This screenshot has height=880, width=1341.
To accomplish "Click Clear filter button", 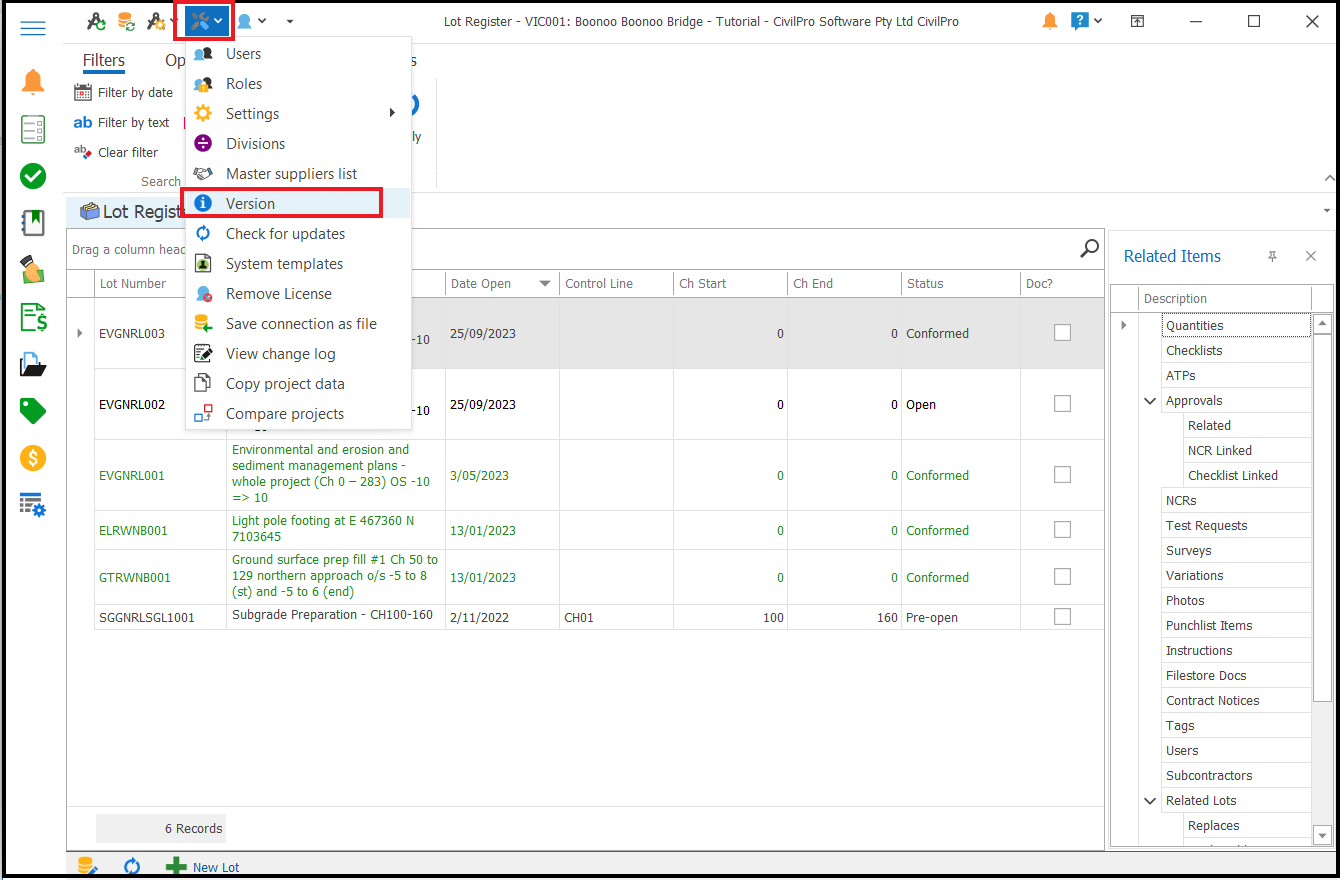I will [116, 153].
